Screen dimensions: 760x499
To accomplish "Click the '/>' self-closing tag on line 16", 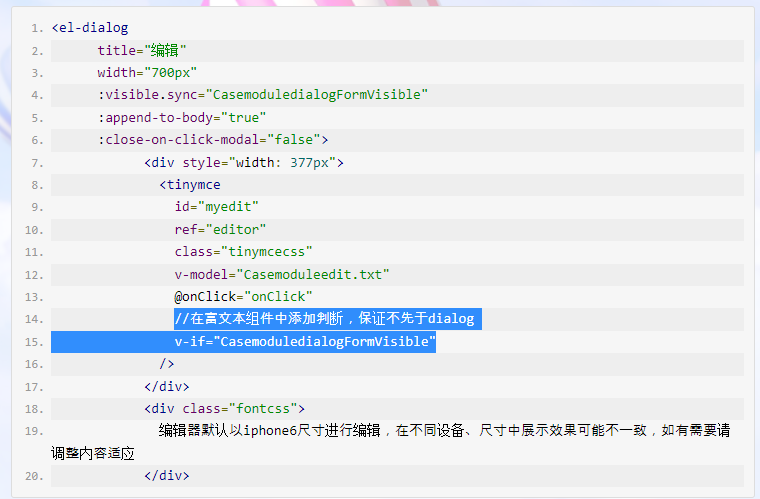I will coord(166,364).
